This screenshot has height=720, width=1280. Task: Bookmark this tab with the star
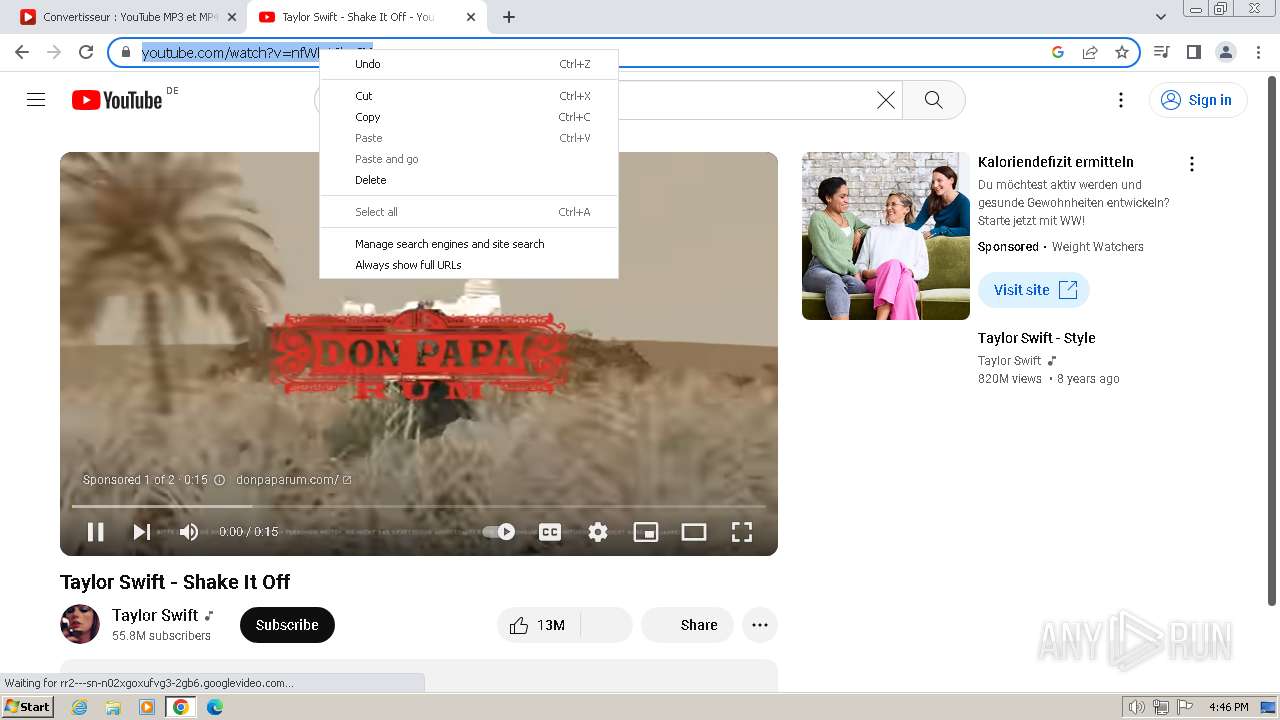[1122, 52]
